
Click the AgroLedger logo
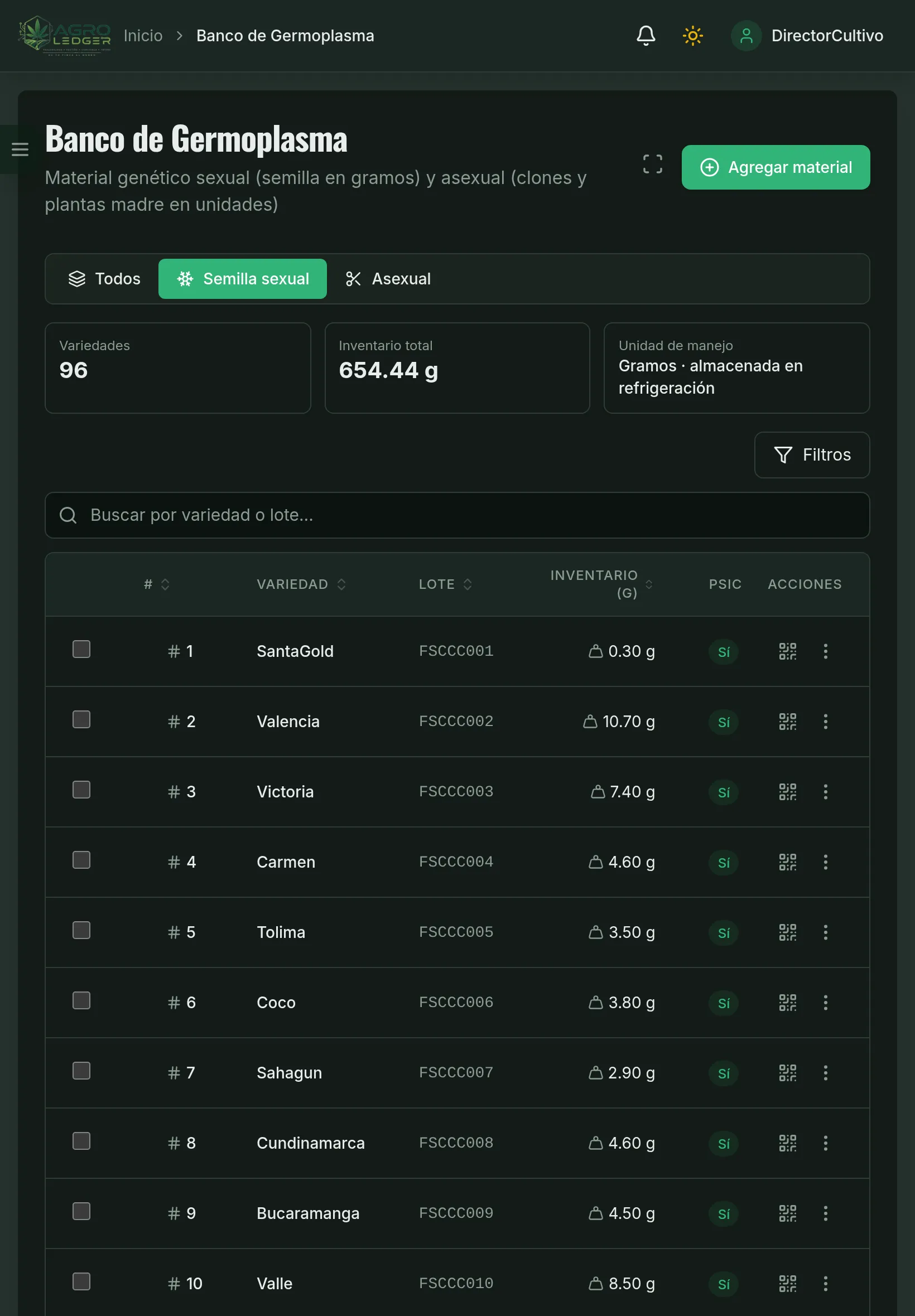(65, 36)
